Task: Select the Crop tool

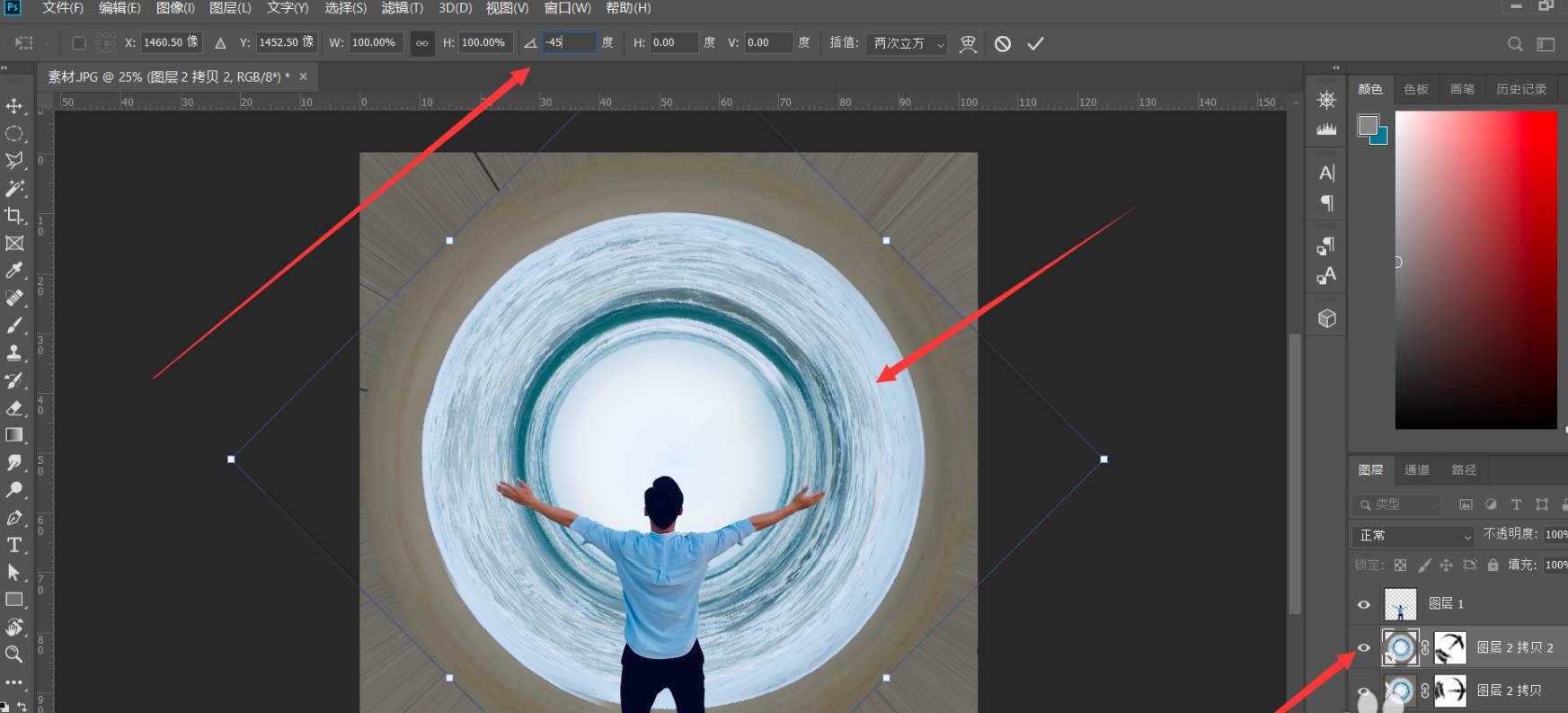Action: pos(14,216)
